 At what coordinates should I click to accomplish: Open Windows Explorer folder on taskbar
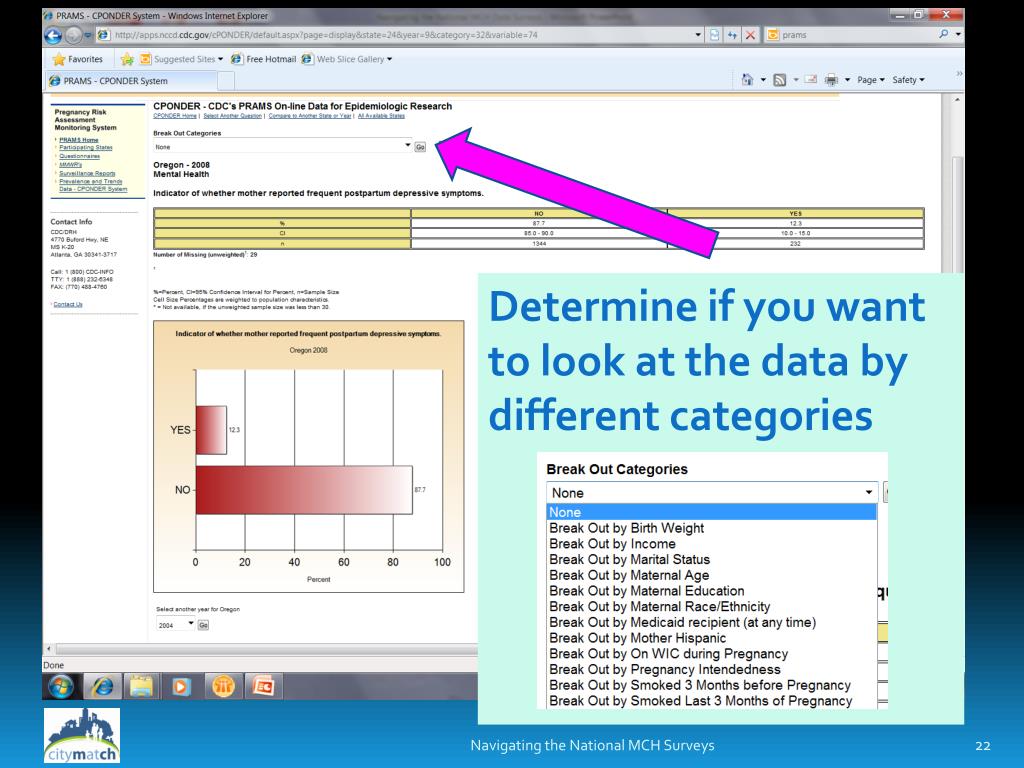coord(142,687)
